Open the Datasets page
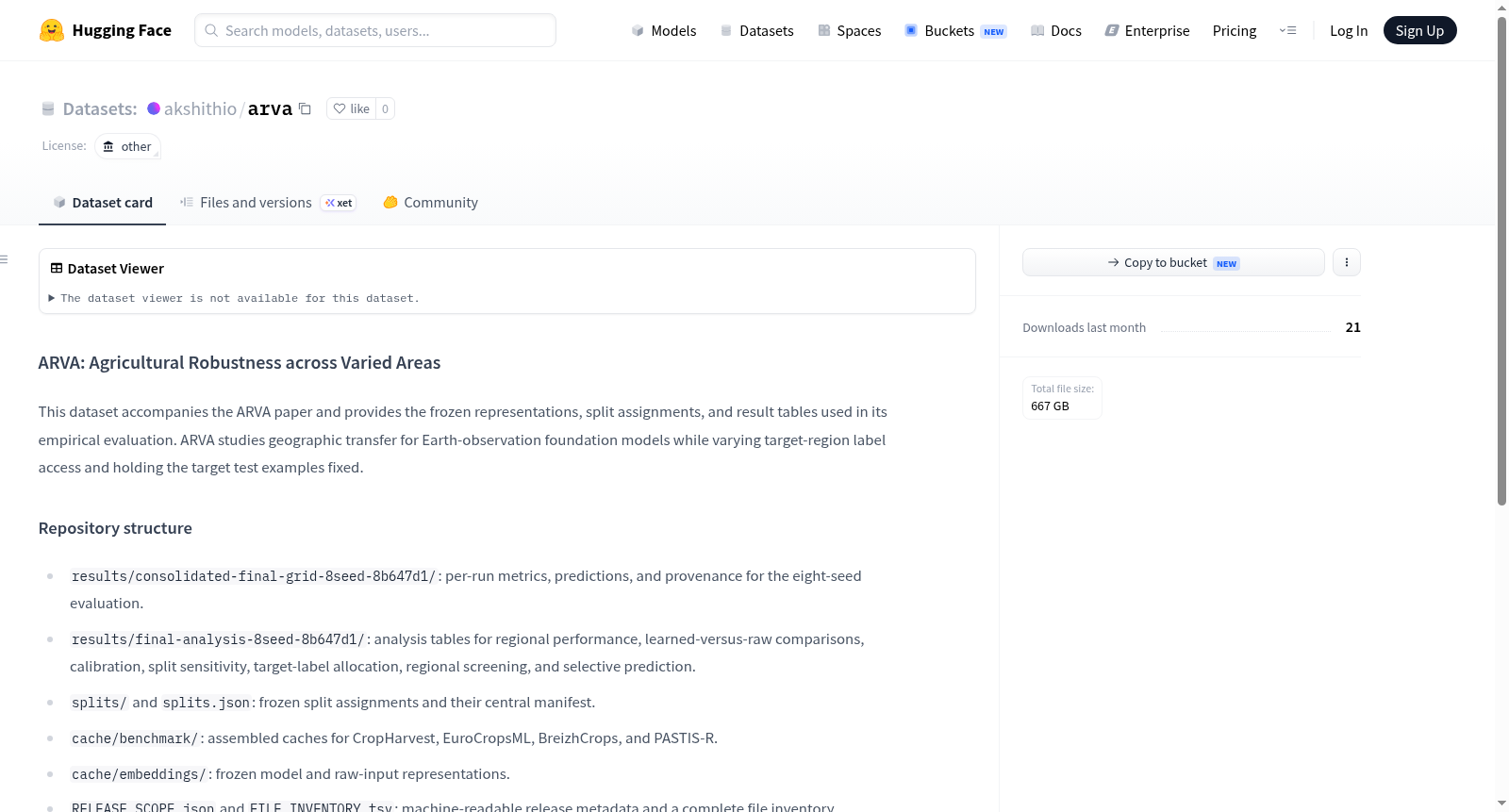This screenshot has width=1509, height=812. (x=757, y=30)
